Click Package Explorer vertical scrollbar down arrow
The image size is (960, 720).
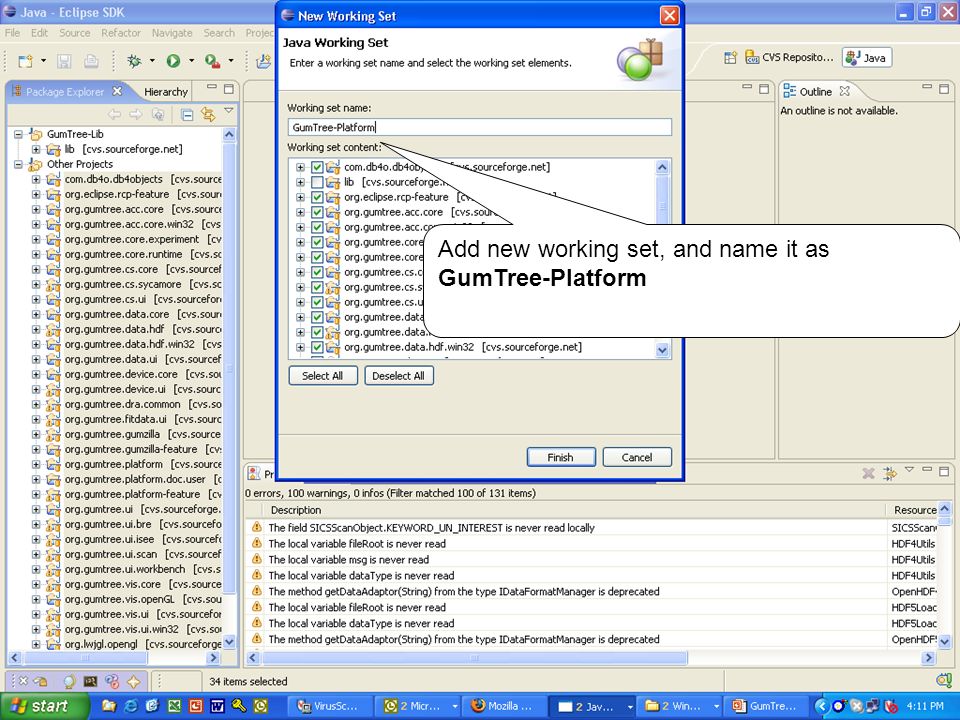pyautogui.click(x=229, y=642)
